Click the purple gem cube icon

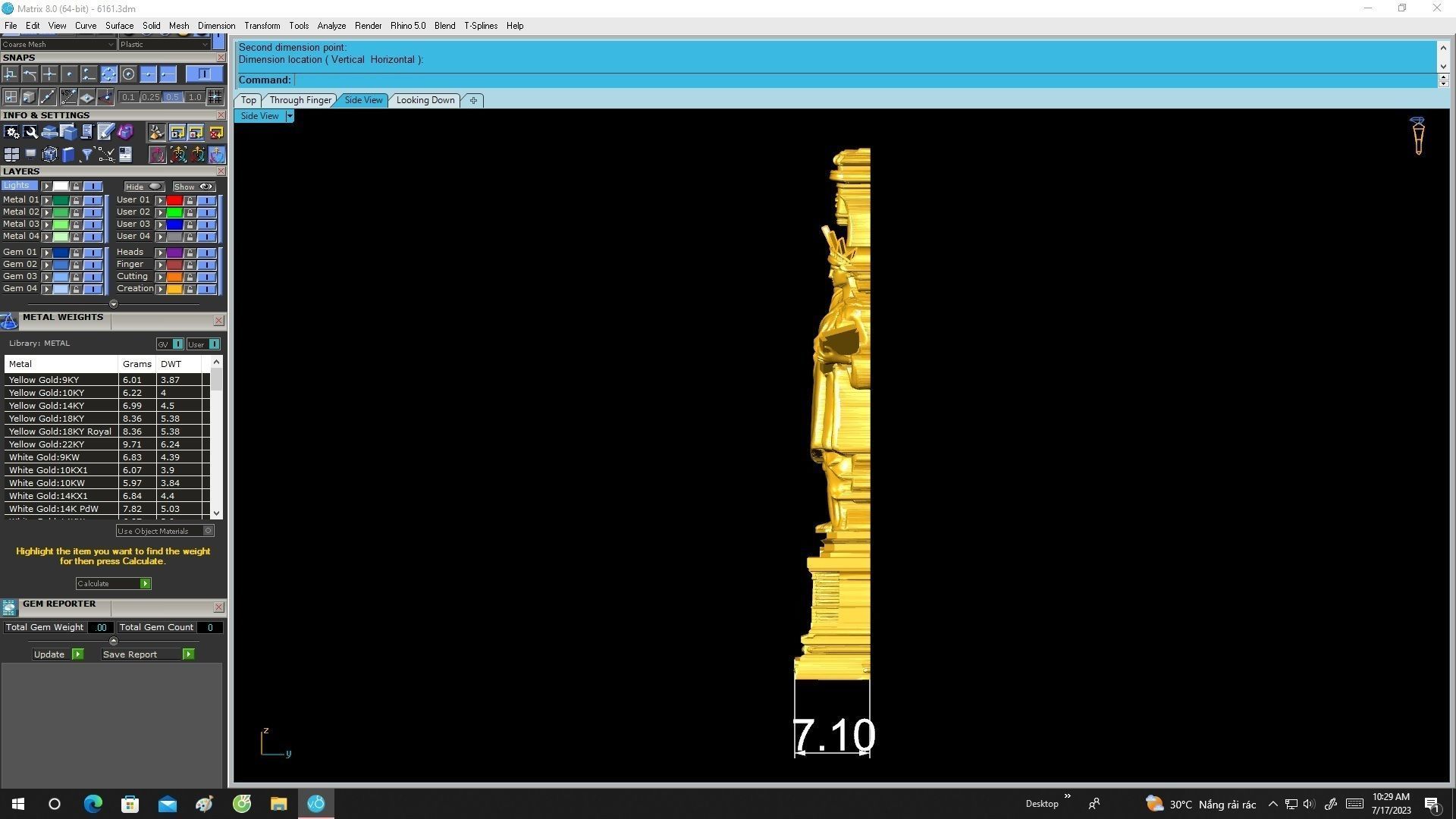125,133
